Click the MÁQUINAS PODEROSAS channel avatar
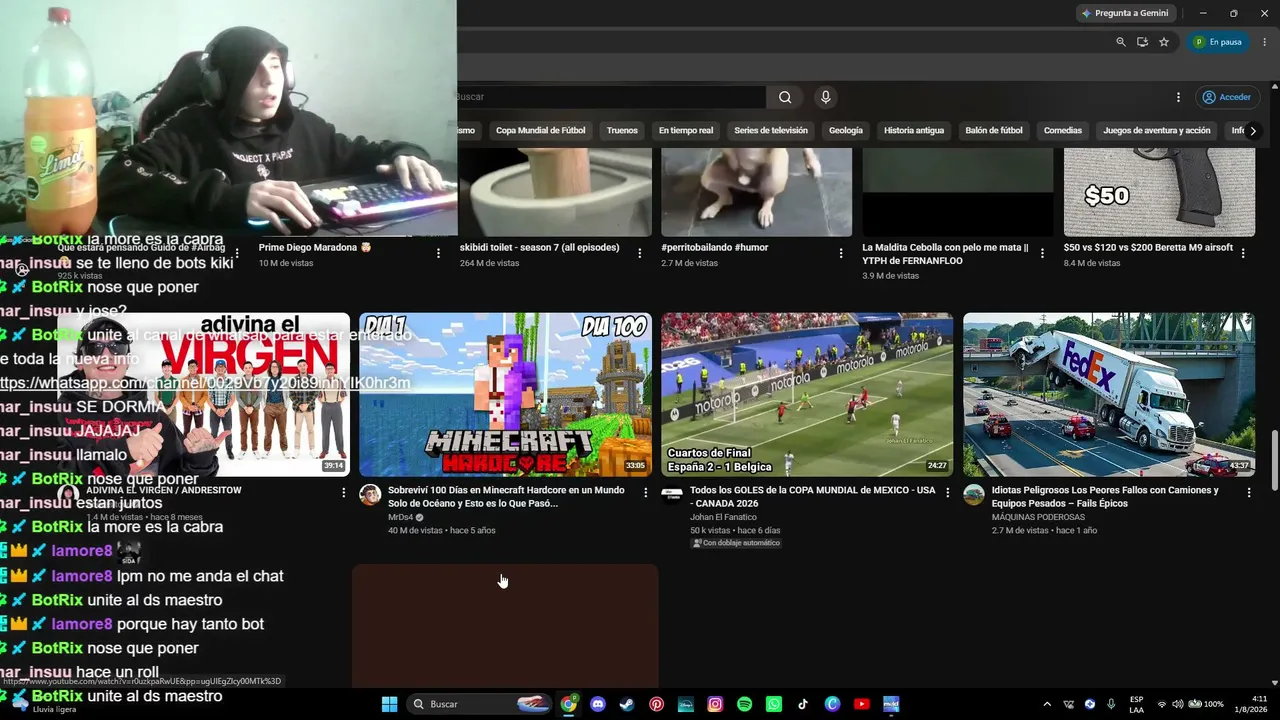The width and height of the screenshot is (1280, 720). coord(974,495)
